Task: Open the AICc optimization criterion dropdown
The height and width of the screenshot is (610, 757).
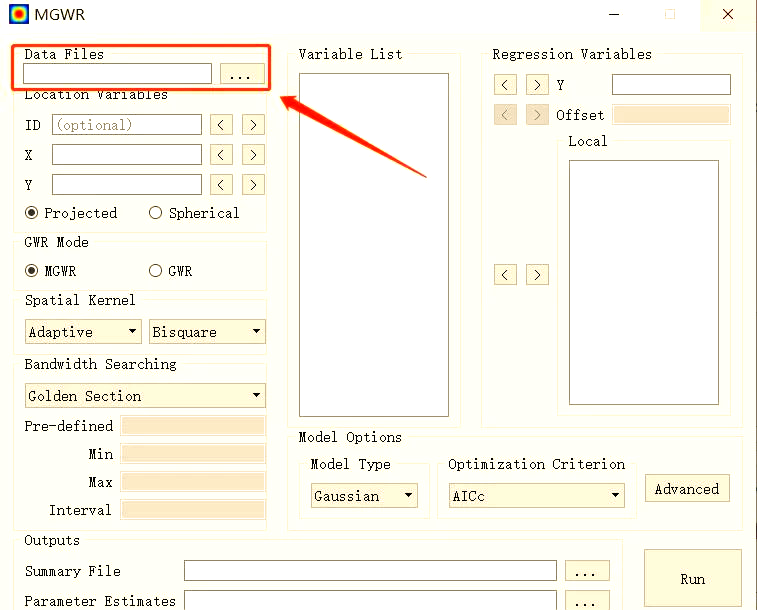Action: click(537, 496)
